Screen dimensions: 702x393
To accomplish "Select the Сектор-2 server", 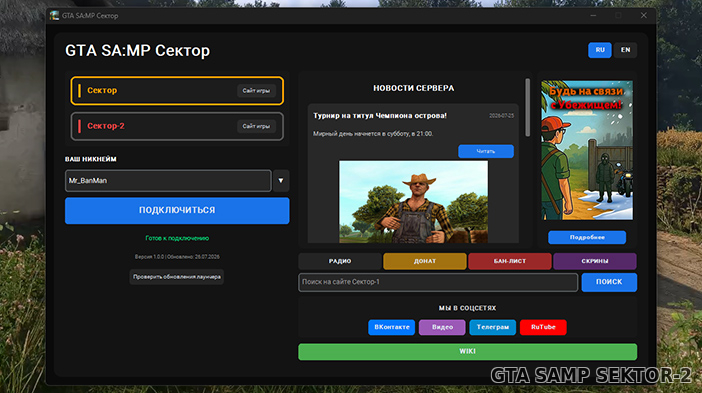I will tap(177, 126).
